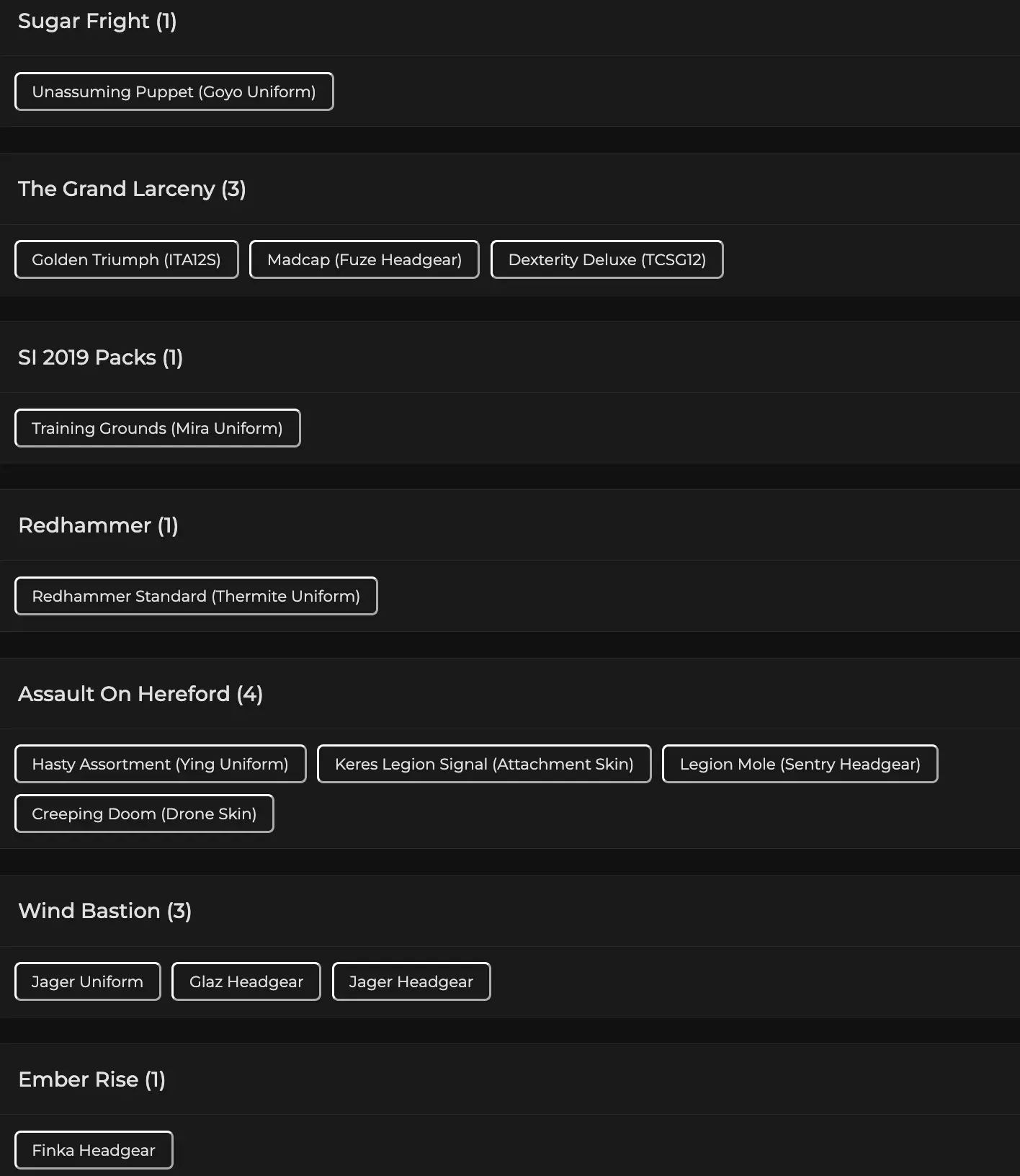Open the Finka Headgear item
Screen dimensions: 1020x1176
94,1150
